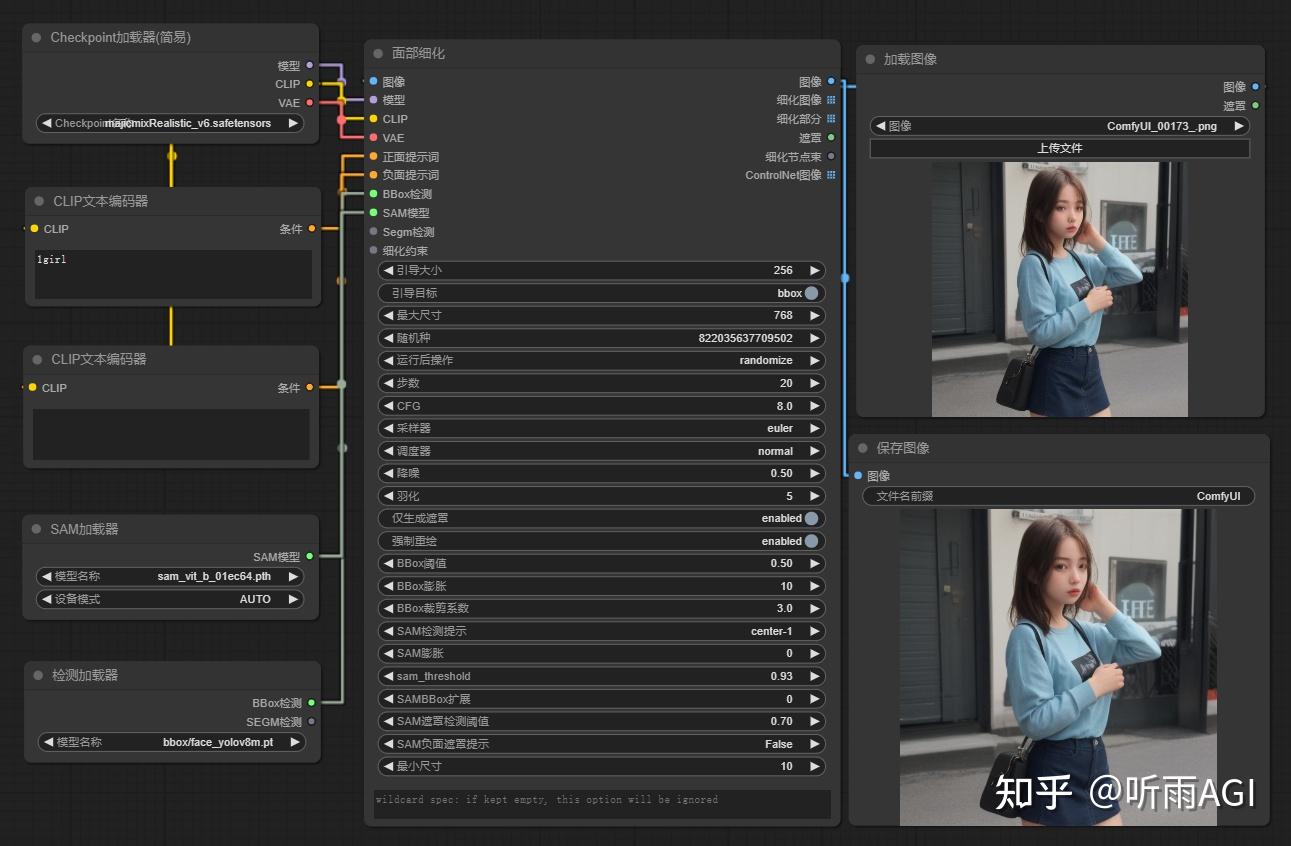The height and width of the screenshot is (846, 1291).
Task: Open the 调度器 selector showing normal
Action: pyautogui.click(x=600, y=450)
